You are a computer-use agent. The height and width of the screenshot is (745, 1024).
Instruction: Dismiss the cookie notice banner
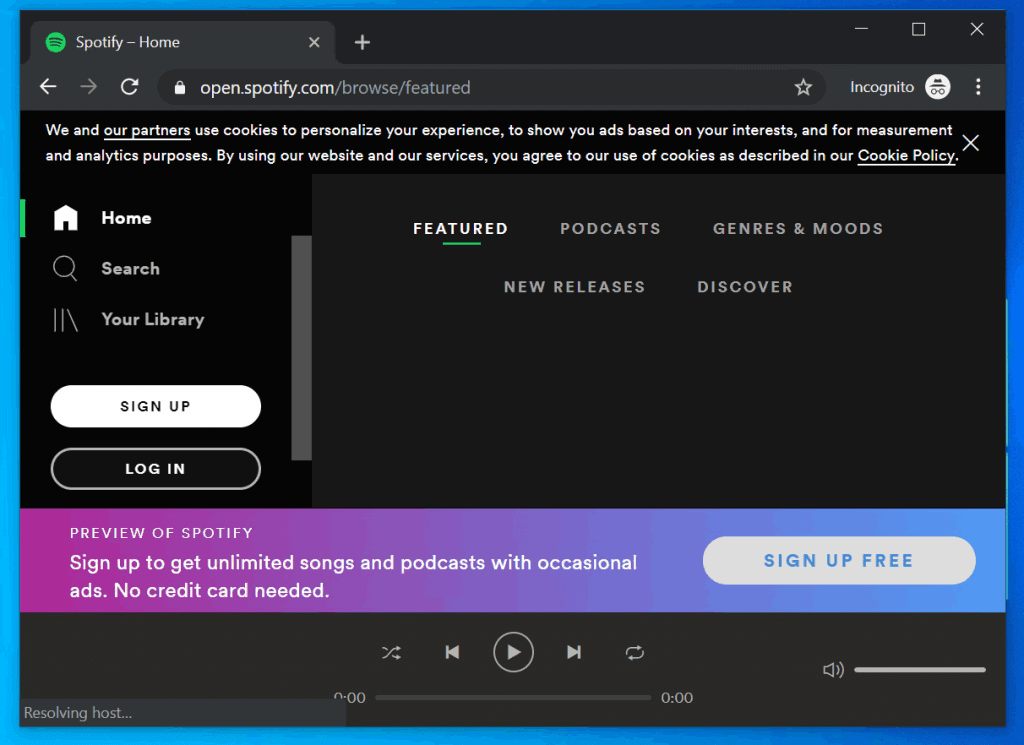[x=970, y=143]
